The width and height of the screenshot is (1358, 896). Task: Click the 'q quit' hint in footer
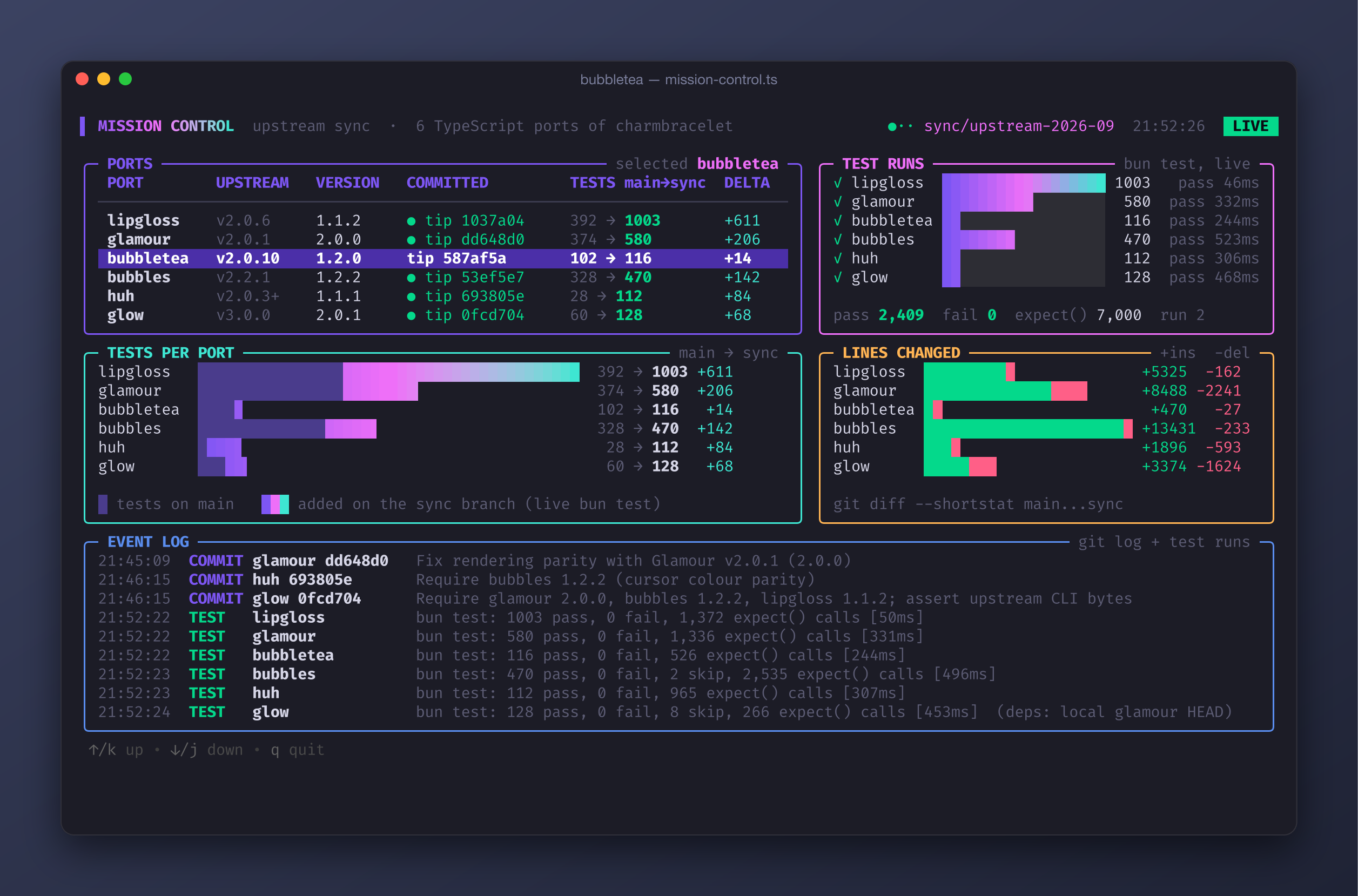[297, 750]
